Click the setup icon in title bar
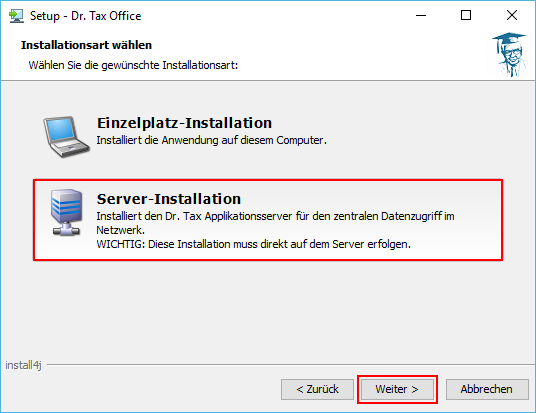The width and height of the screenshot is (536, 413). click(x=16, y=16)
